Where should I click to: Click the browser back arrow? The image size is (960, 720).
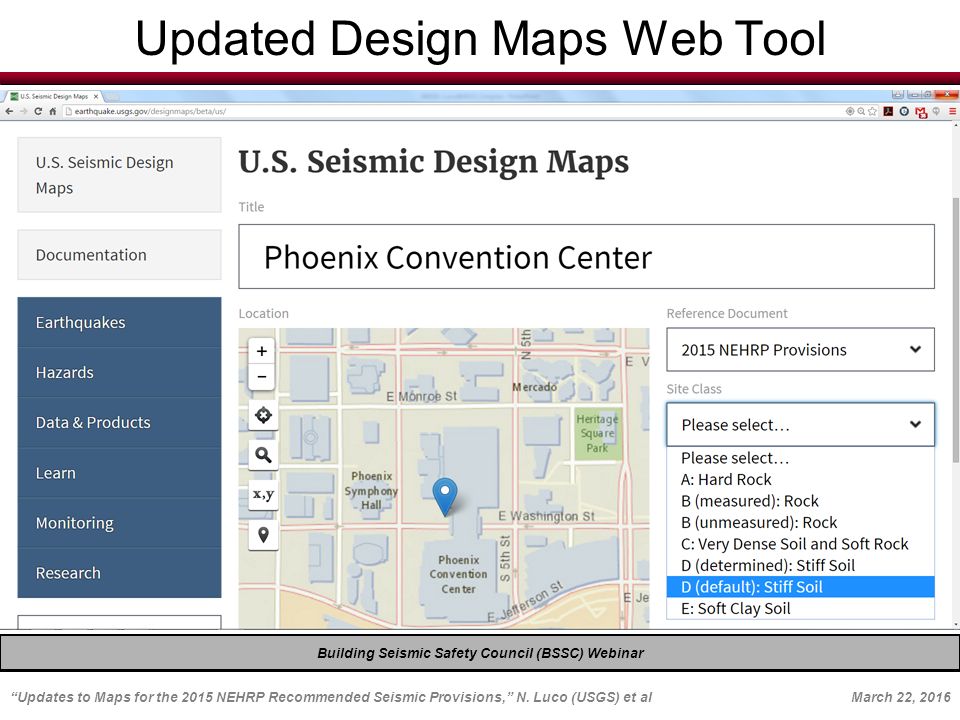pos(9,111)
